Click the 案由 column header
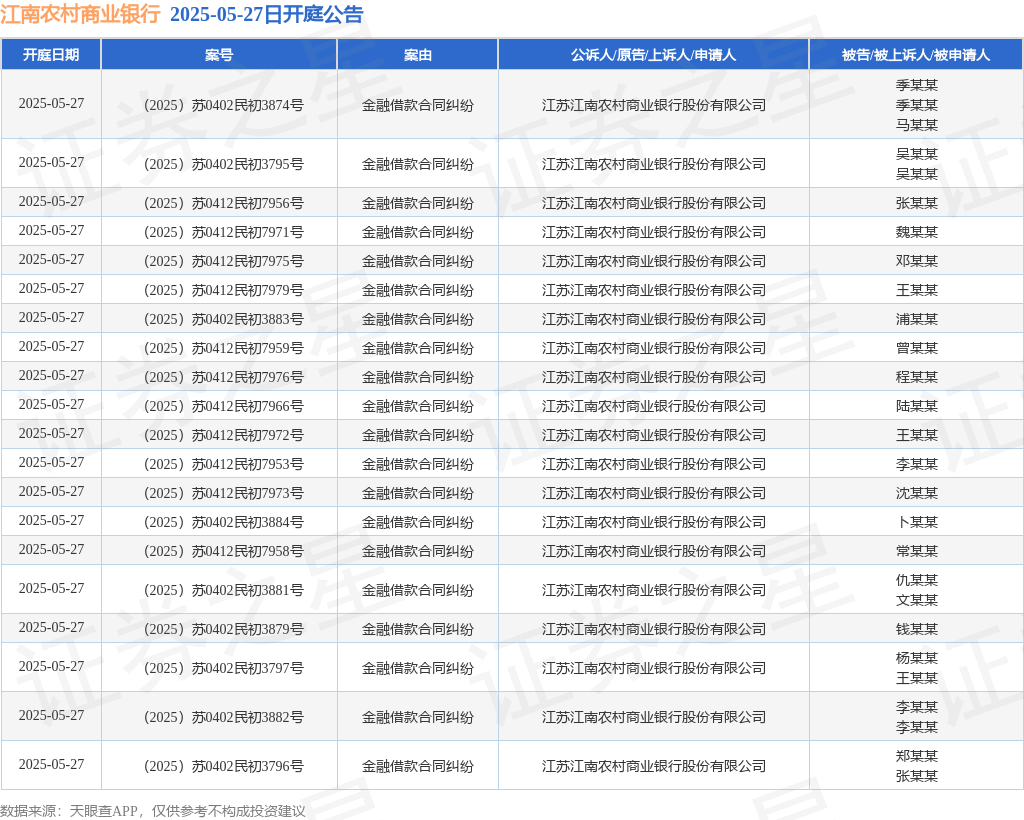 (417, 55)
